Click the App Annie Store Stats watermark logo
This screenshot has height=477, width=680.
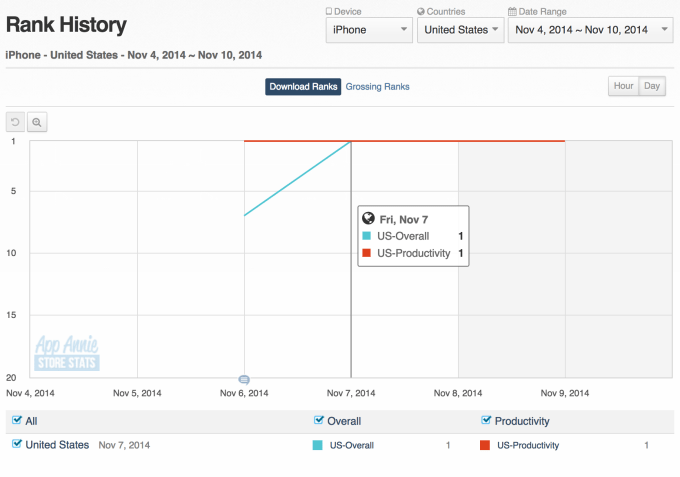click(x=67, y=353)
